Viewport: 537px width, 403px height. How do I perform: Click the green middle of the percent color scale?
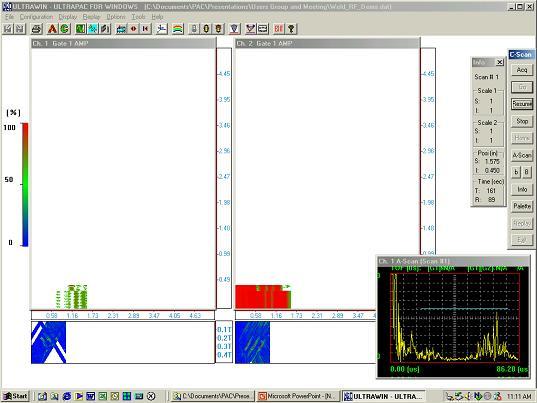click(25, 184)
